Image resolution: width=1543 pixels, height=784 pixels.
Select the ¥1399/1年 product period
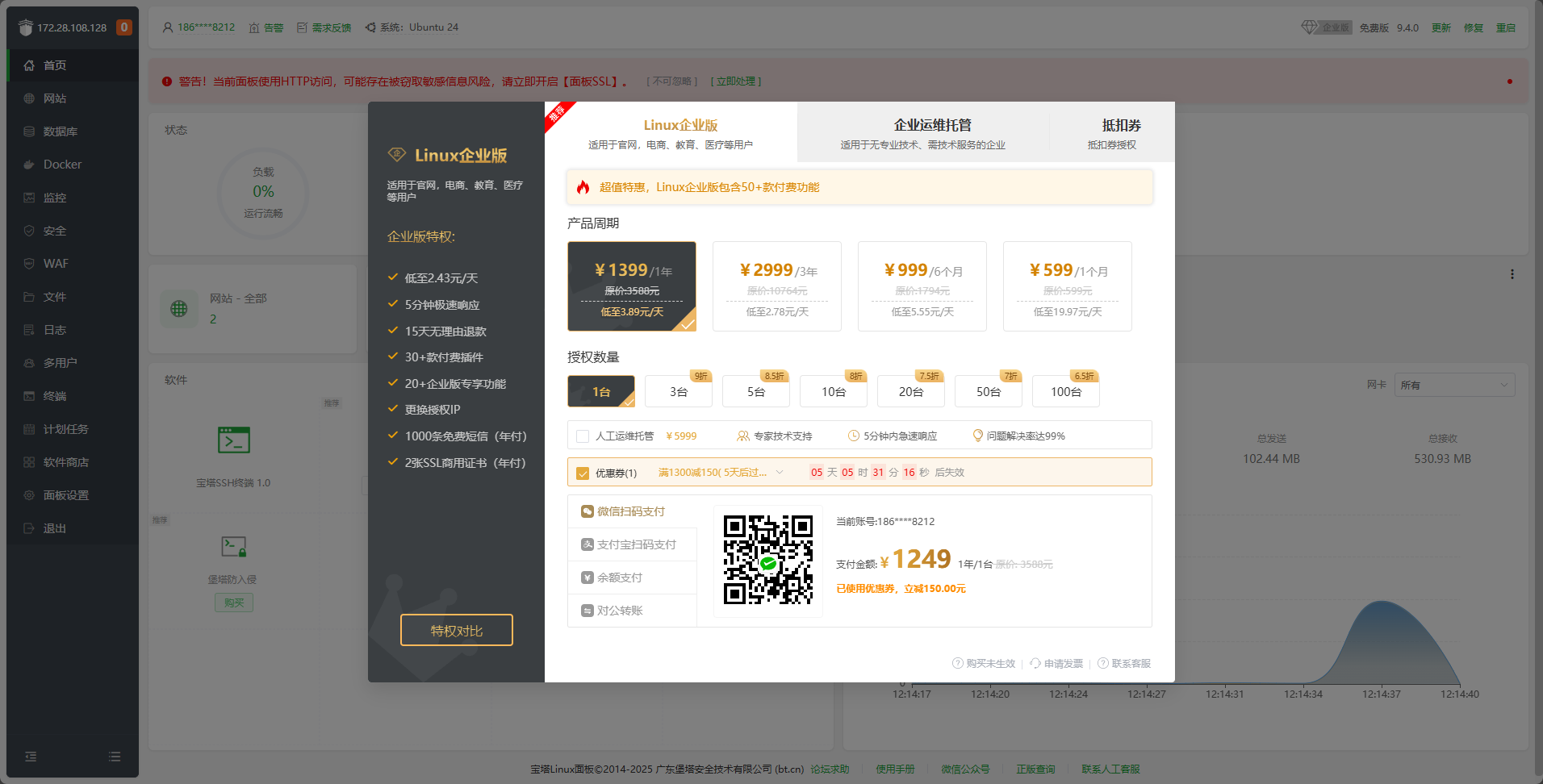632,286
